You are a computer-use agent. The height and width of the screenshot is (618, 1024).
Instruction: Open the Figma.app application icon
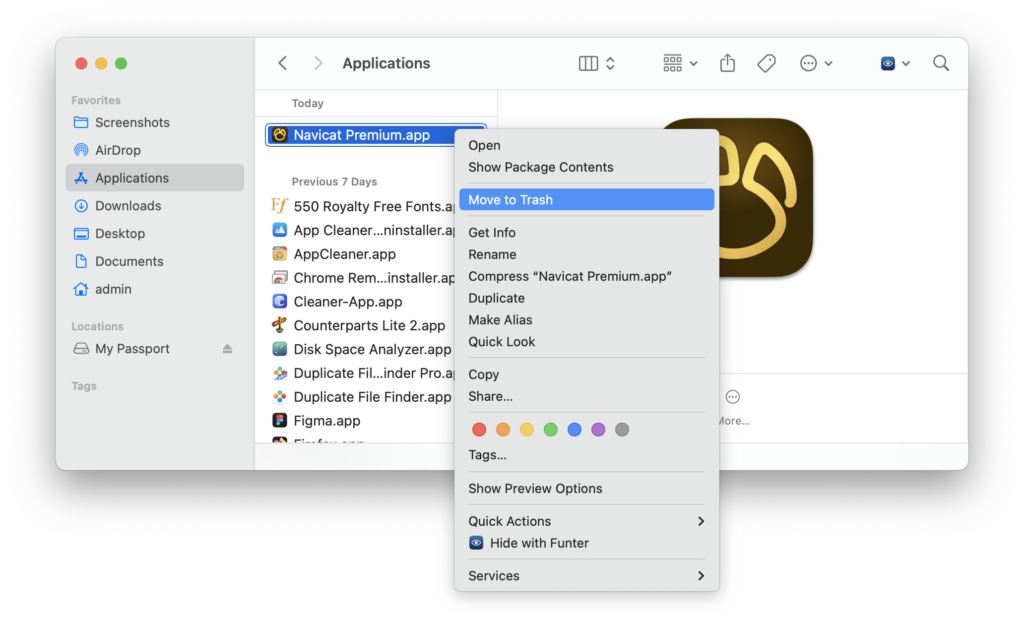click(x=280, y=420)
